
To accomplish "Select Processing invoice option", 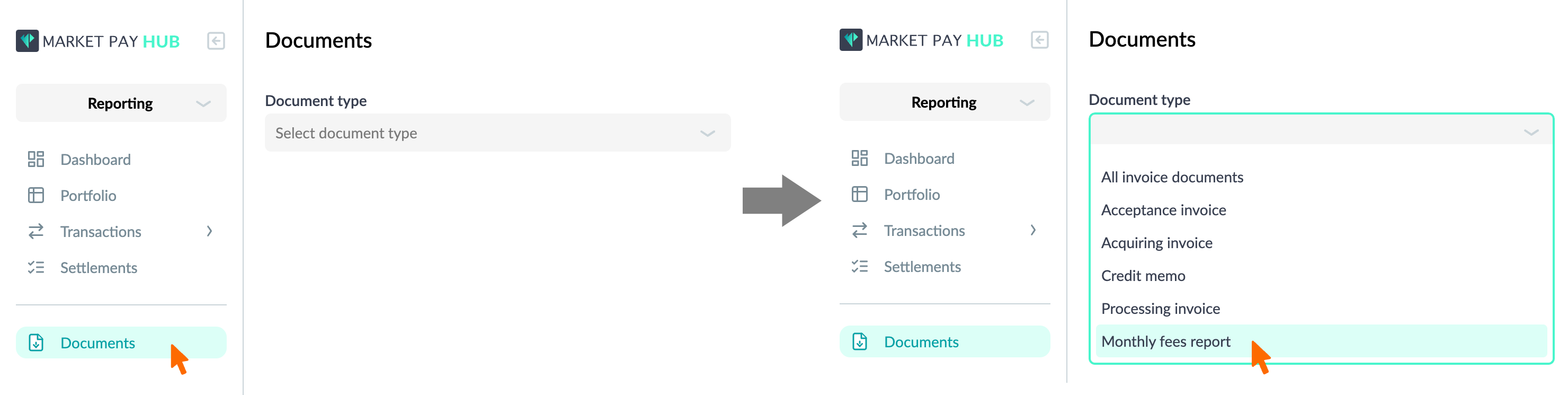I will coord(1321,309).
